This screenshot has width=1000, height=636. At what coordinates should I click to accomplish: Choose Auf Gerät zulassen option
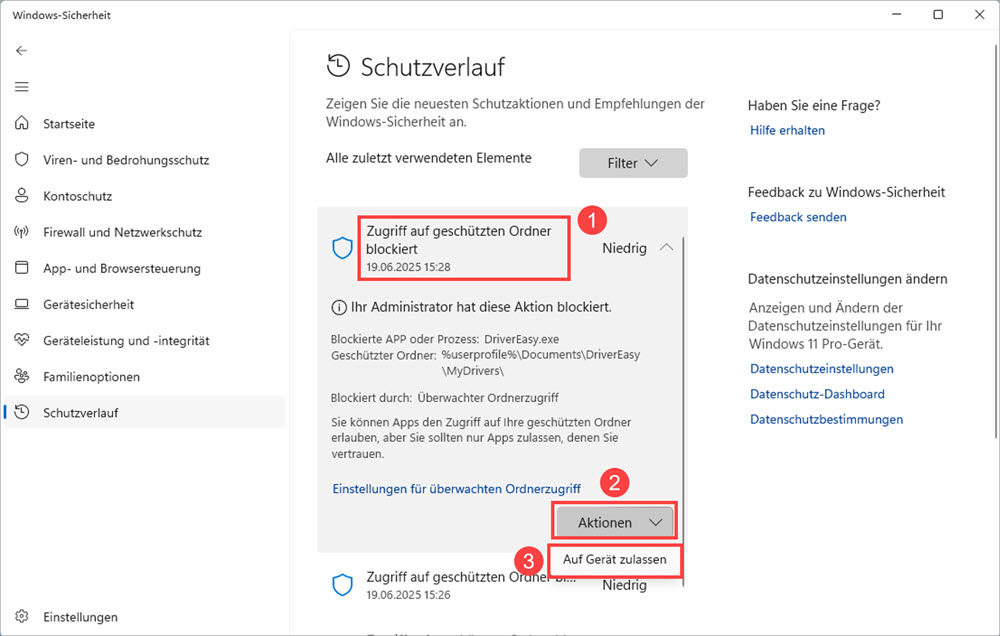615,559
